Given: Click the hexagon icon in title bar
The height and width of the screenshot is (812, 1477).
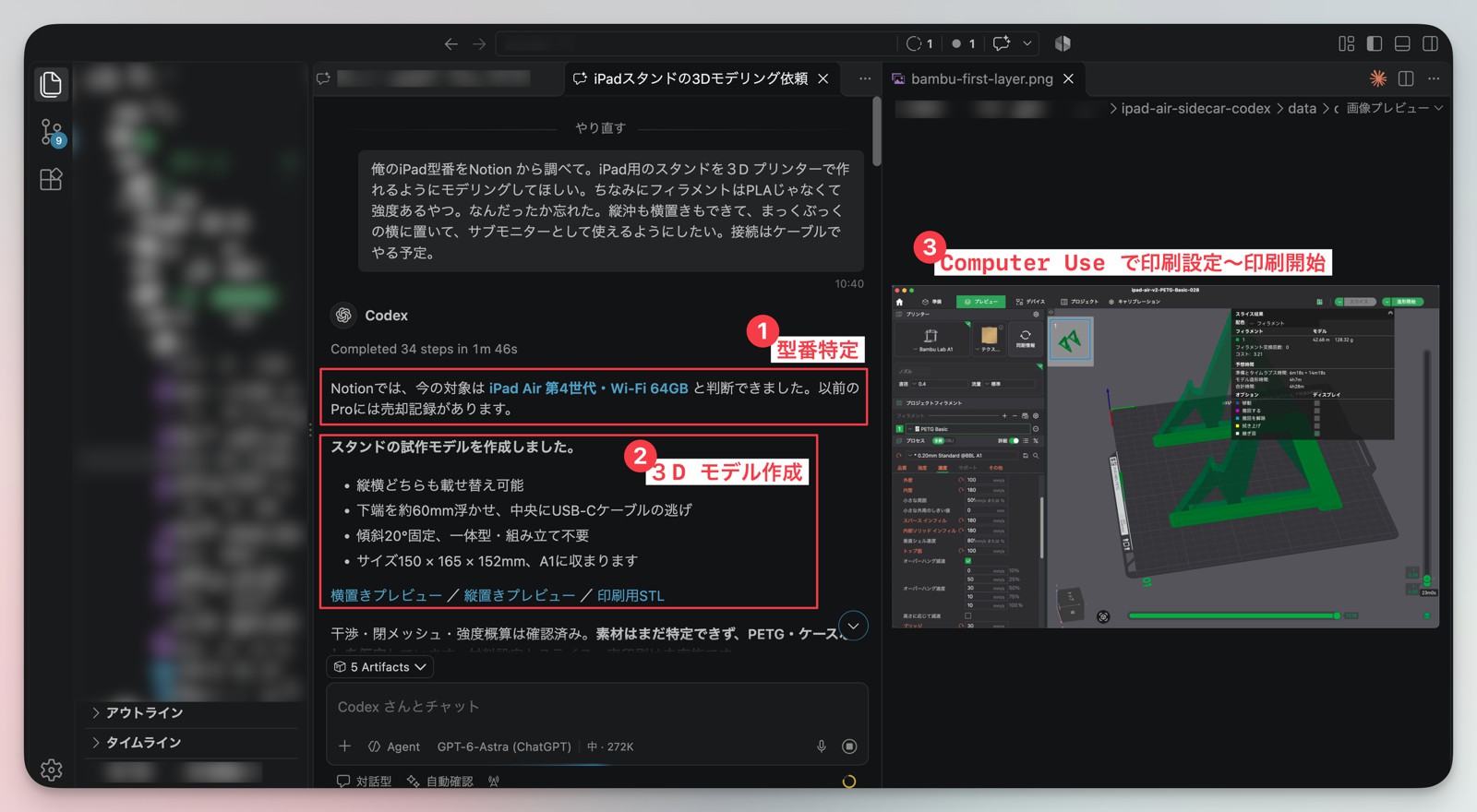Looking at the screenshot, I should click(1063, 43).
